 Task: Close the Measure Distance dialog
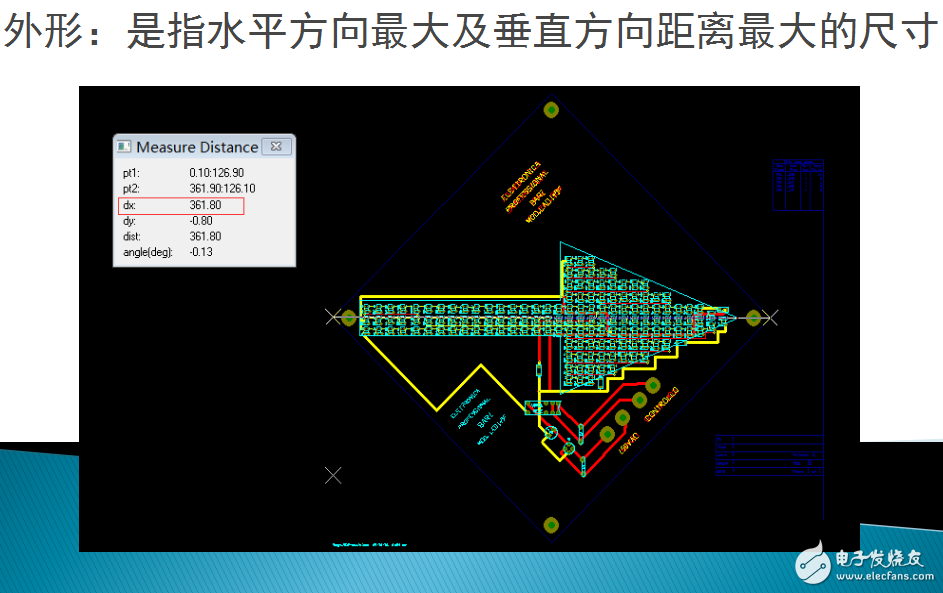279,147
